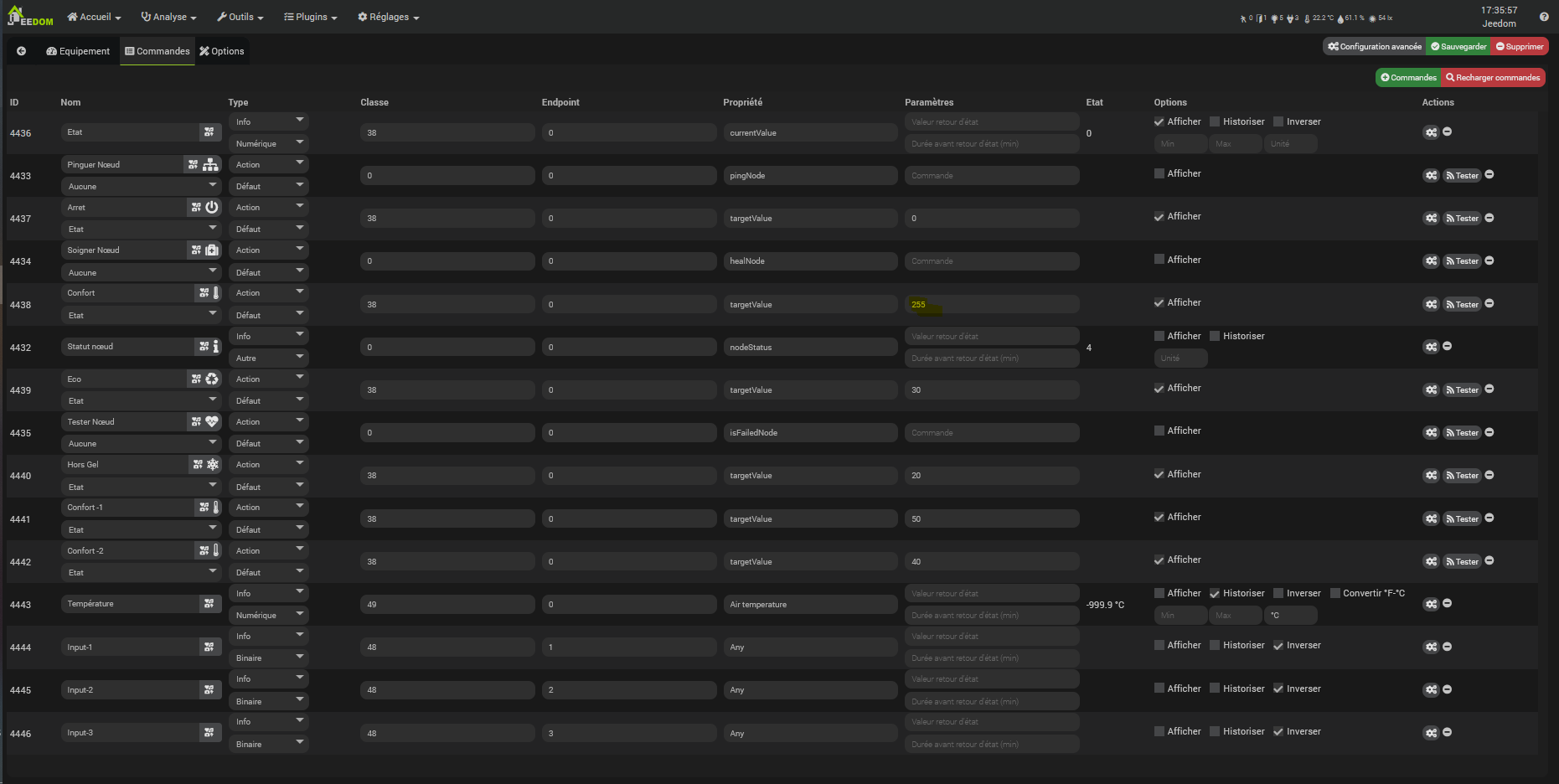Screen dimensions: 1559x784
Task: Click the back arrow icon
Action: 22,51
